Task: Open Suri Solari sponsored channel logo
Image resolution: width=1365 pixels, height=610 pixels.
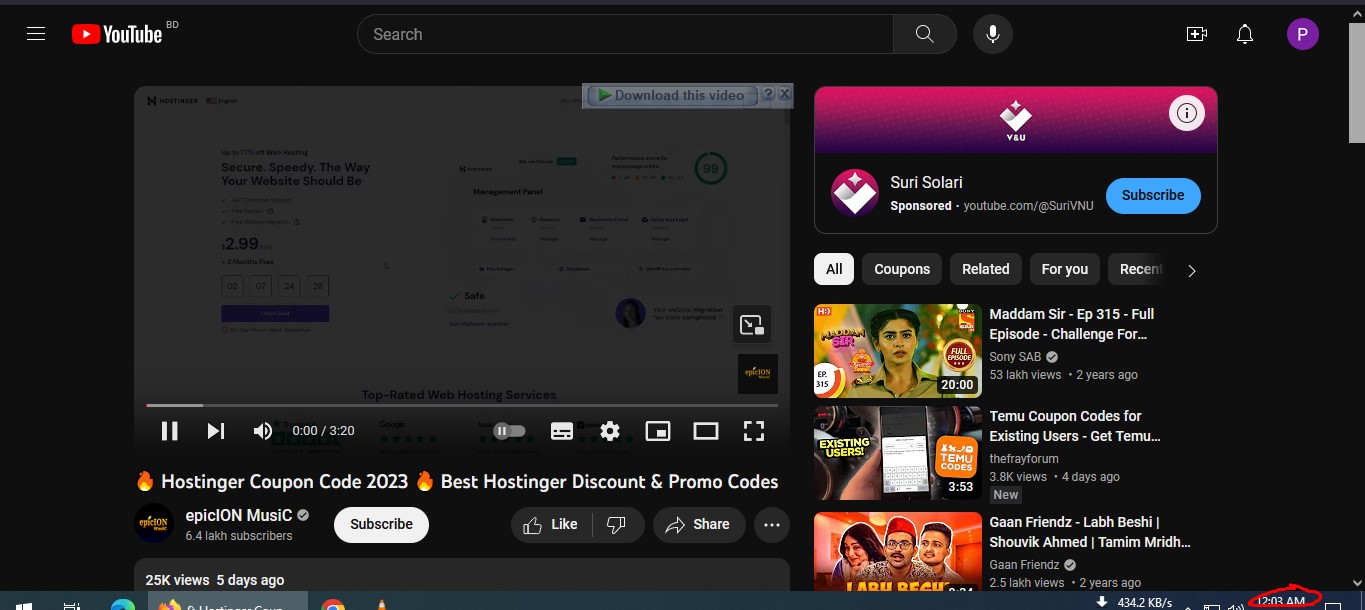Action: point(854,193)
